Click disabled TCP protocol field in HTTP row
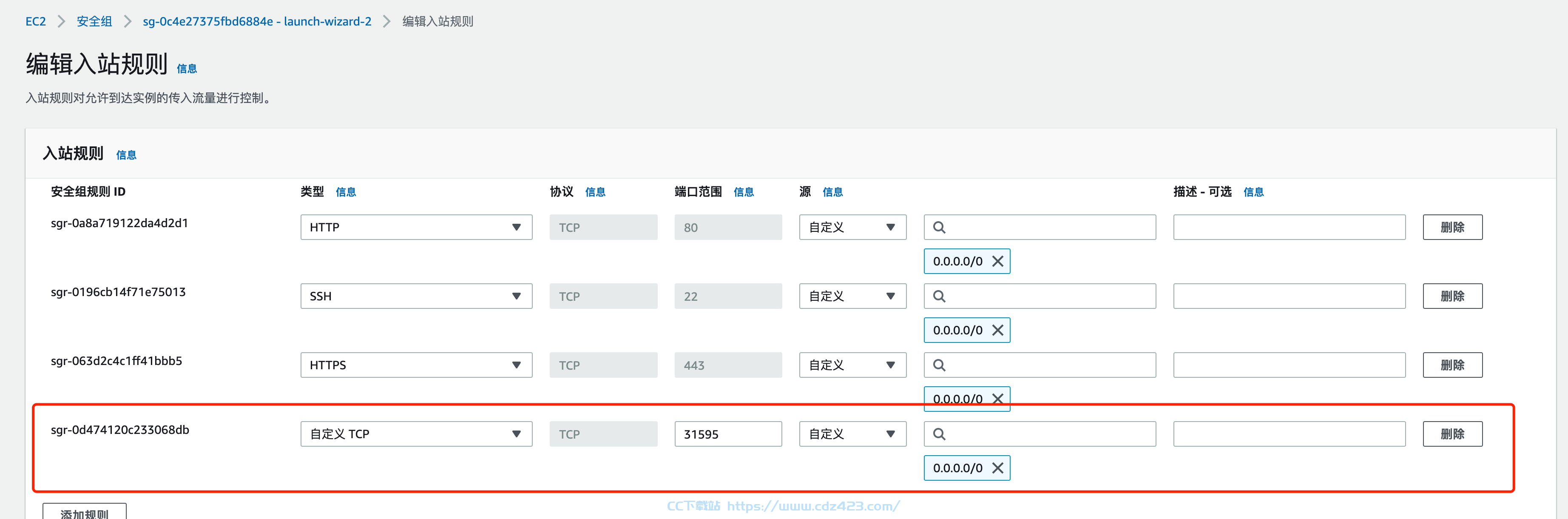 coord(603,227)
